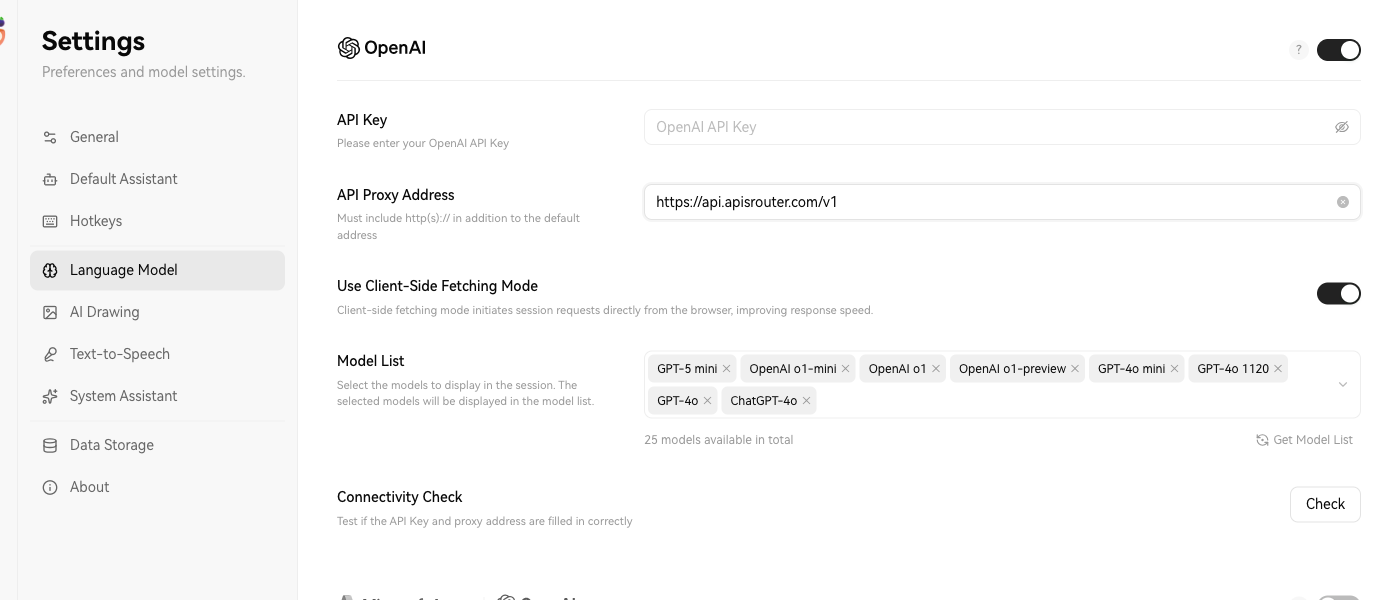The height and width of the screenshot is (600, 1400).
Task: Click the Text-to-Speech microphone icon
Action: pos(50,354)
